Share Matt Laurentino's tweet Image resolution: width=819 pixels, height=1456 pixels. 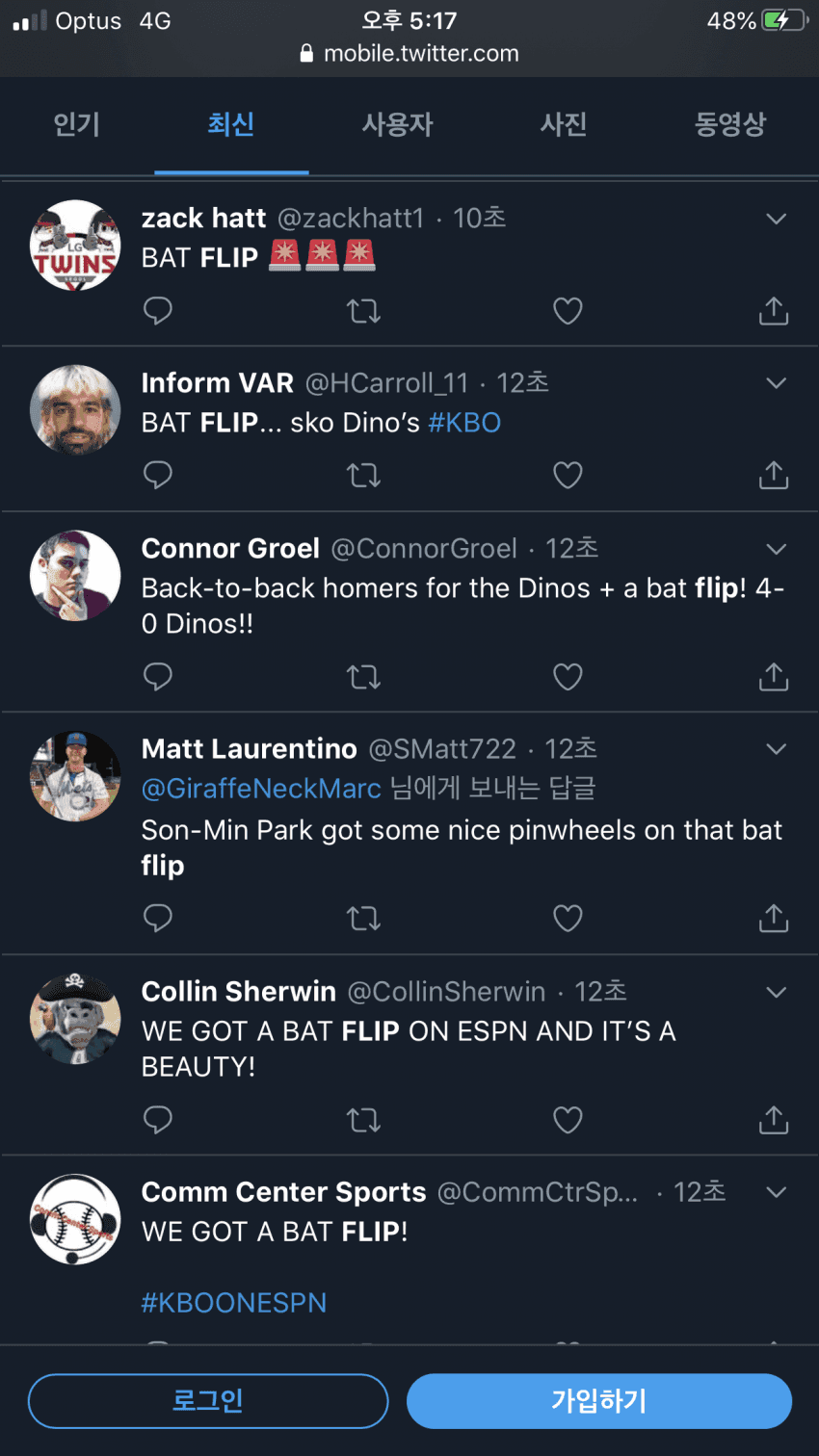[x=773, y=918]
